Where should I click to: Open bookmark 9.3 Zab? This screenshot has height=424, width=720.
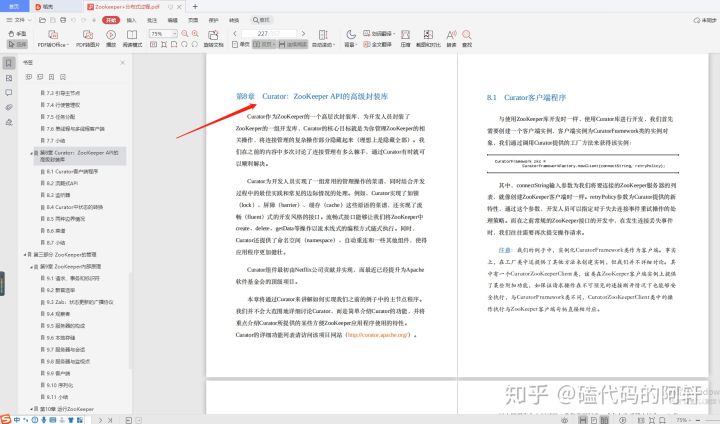tap(80, 302)
